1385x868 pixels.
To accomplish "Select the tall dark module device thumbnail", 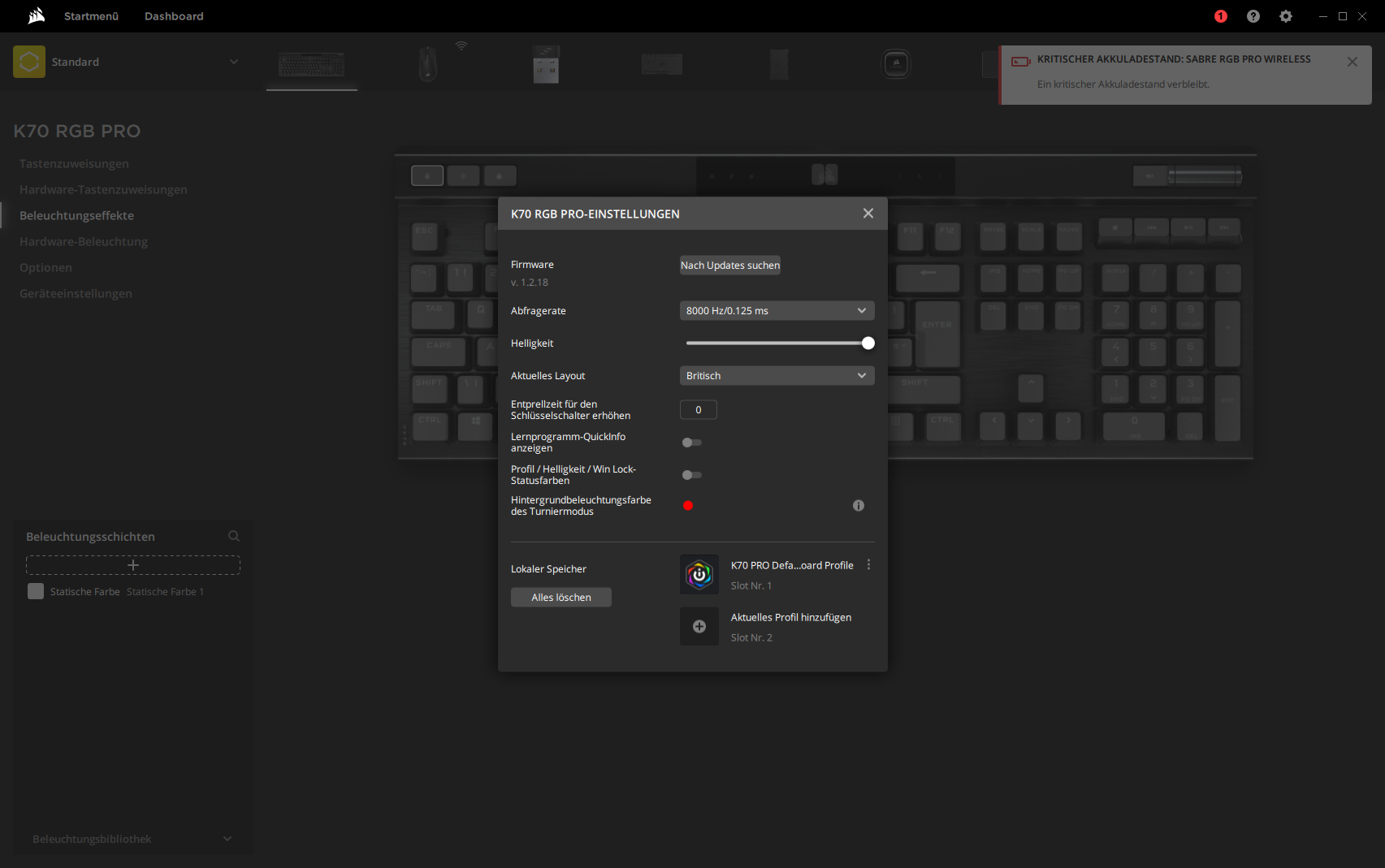I will 779,64.
